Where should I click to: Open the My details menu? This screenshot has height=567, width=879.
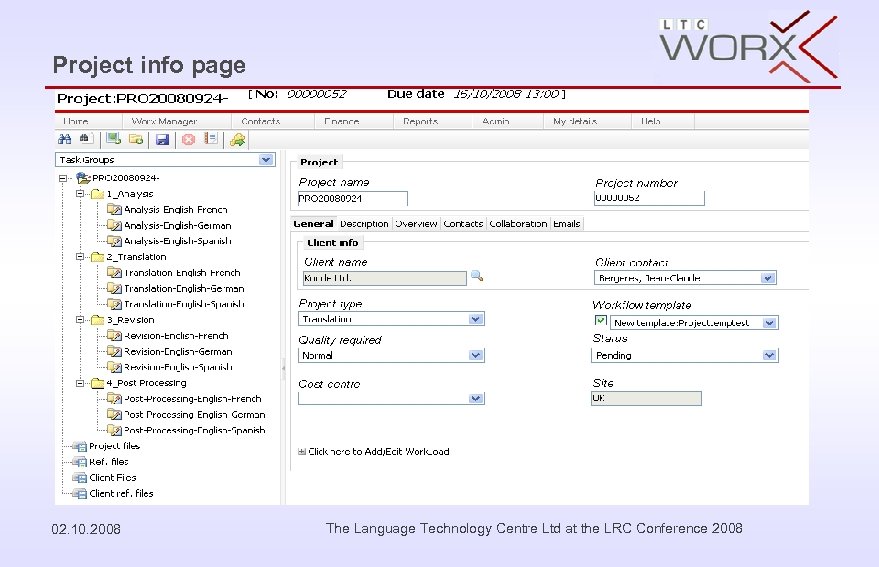[x=575, y=121]
